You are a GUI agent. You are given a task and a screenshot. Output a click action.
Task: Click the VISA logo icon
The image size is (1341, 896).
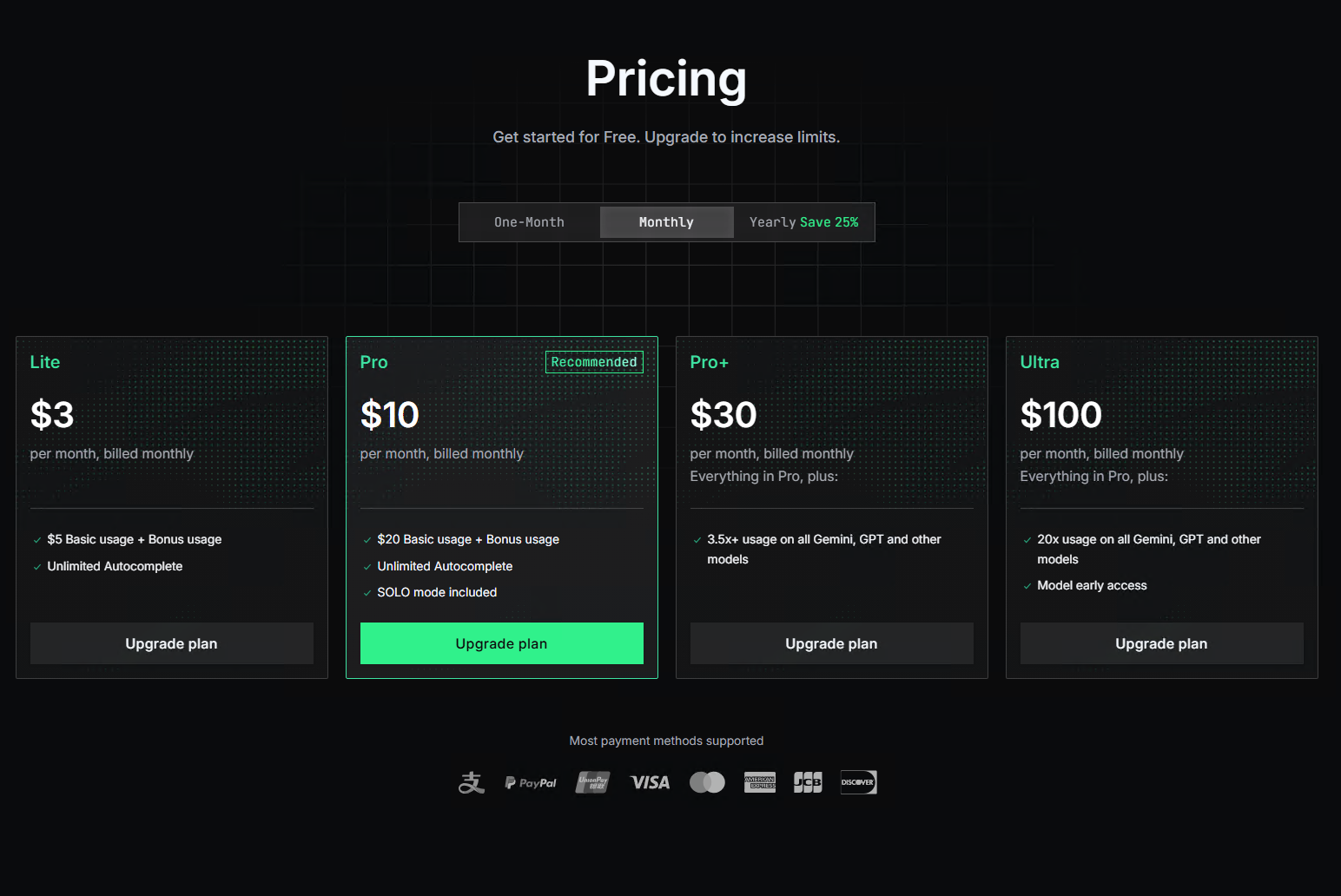[650, 782]
